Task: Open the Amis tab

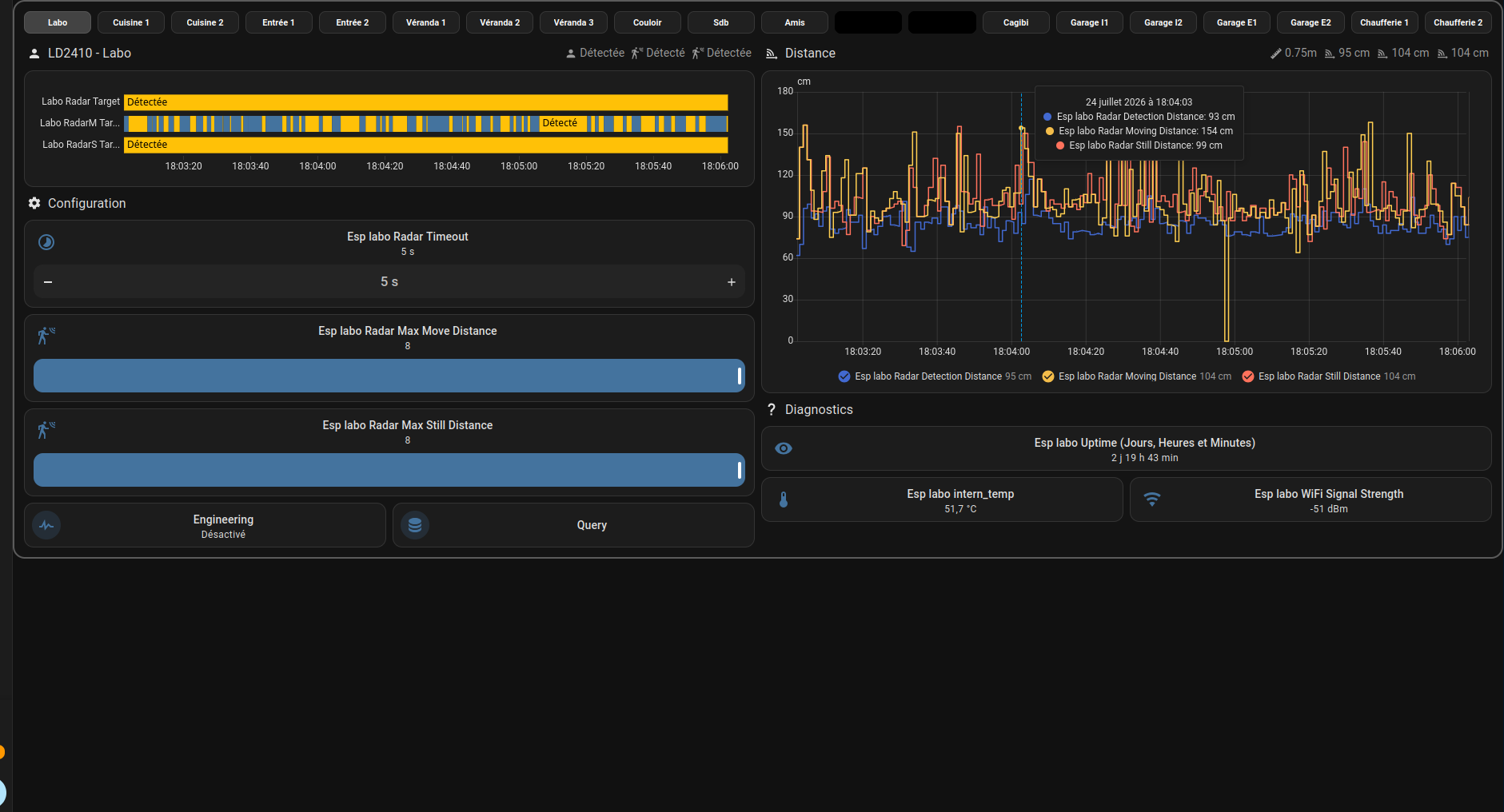Action: tap(795, 22)
